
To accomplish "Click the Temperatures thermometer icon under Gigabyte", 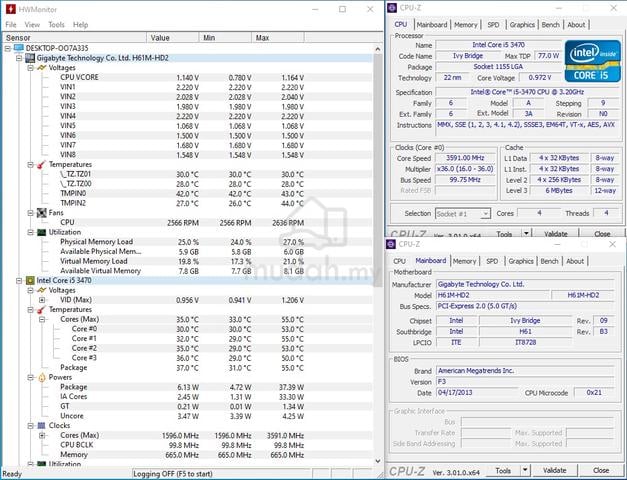I will [x=42, y=164].
